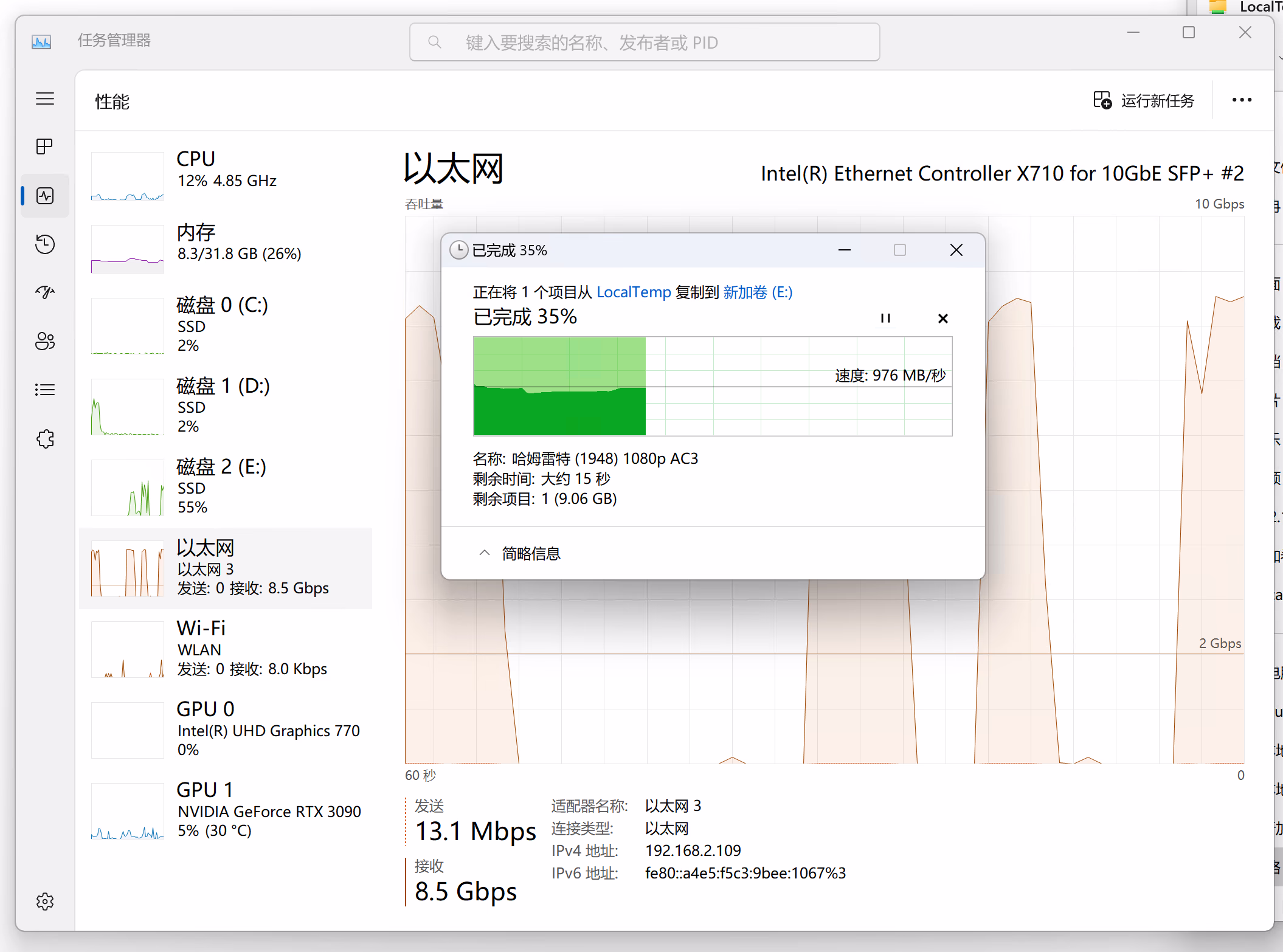
Task: Open the Services puzzle icon
Action: tap(45, 439)
